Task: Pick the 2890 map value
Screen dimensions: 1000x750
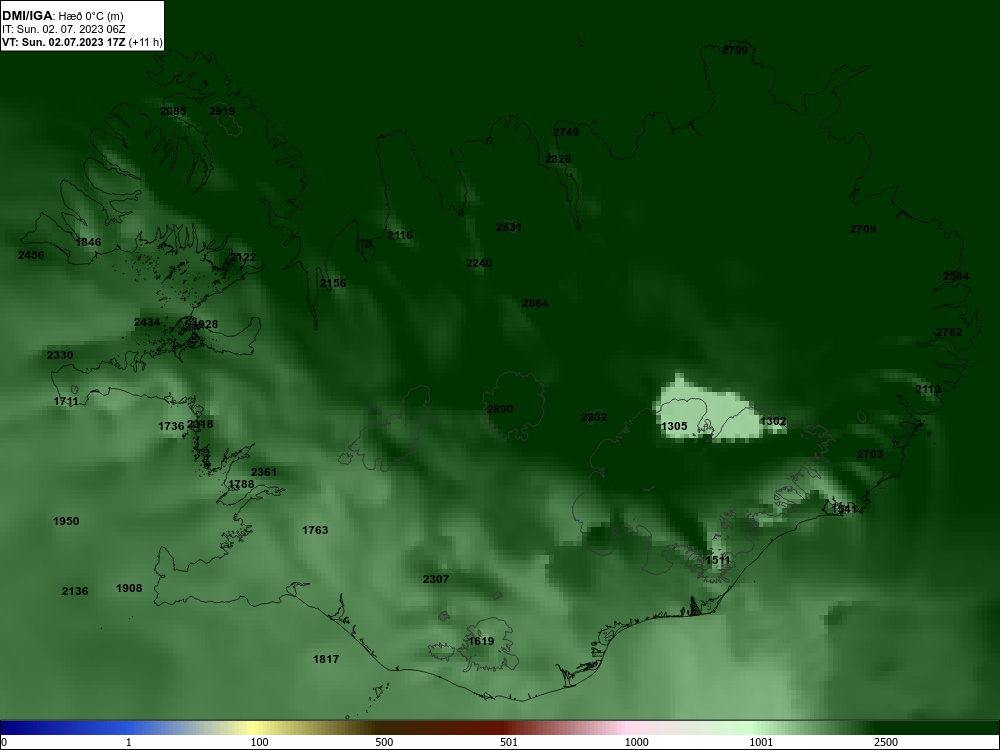Action: [500, 409]
